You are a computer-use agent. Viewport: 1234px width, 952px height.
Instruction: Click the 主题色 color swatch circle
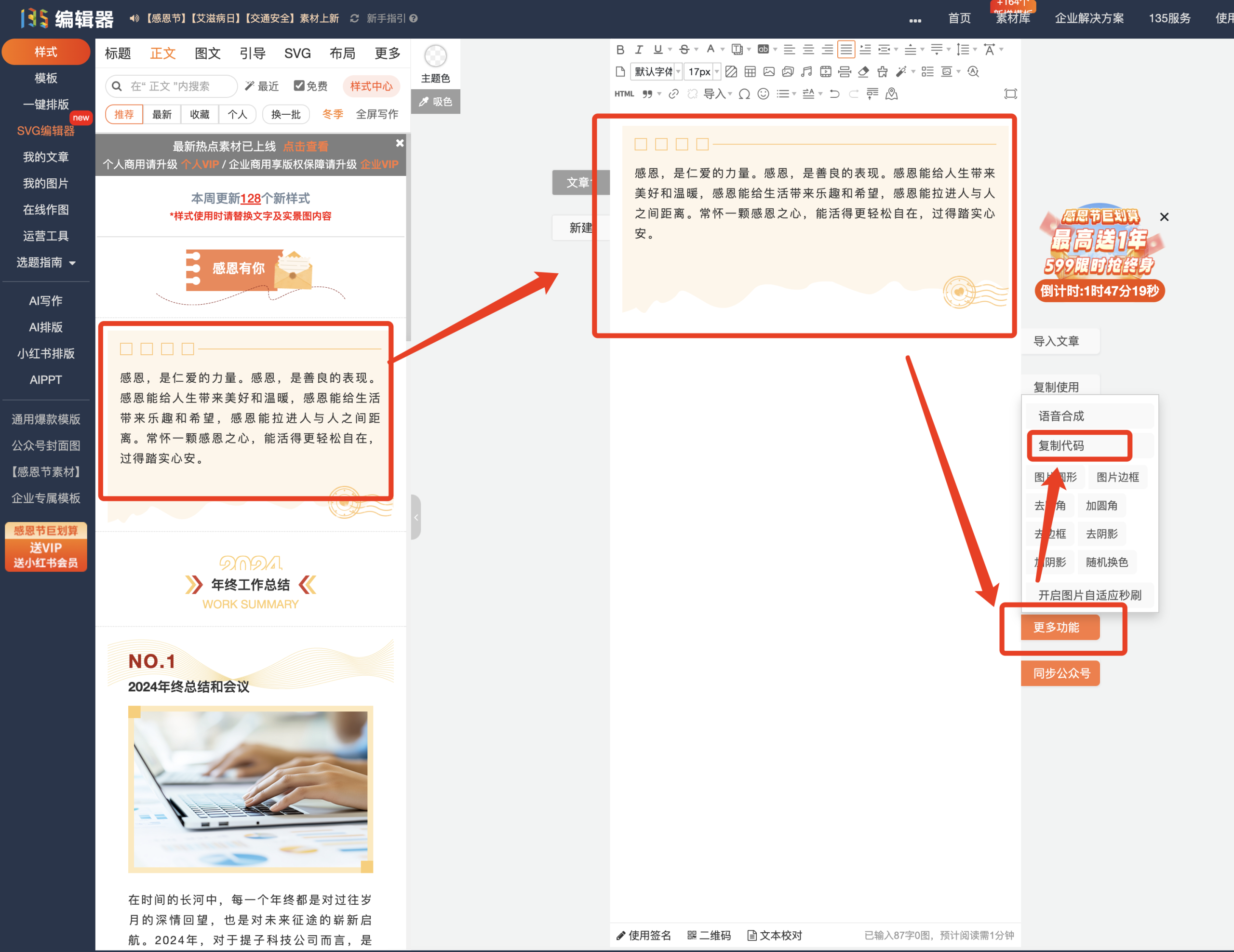tap(435, 56)
